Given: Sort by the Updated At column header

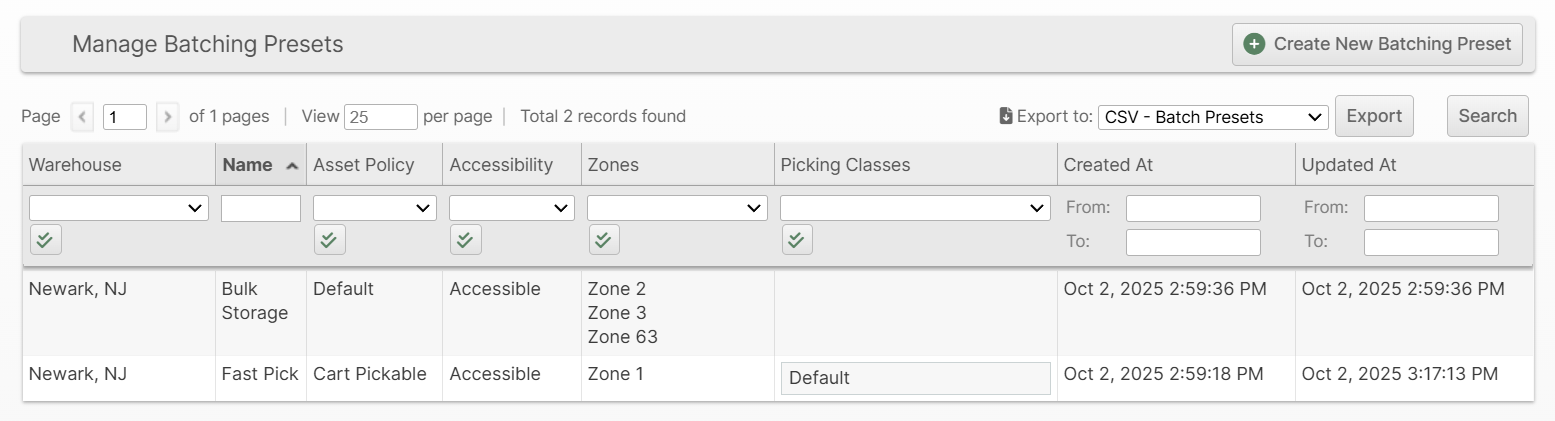Looking at the screenshot, I should (x=1348, y=165).
